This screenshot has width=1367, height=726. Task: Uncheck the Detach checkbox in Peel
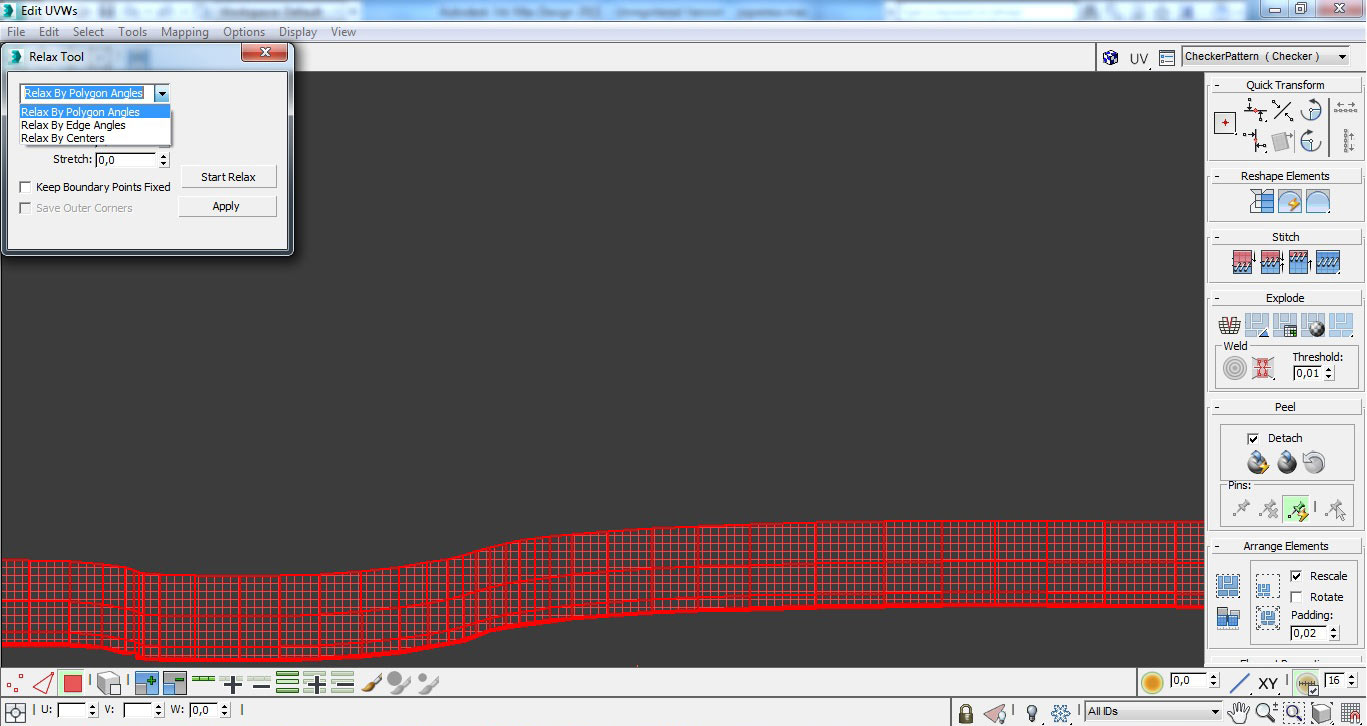click(x=1253, y=438)
